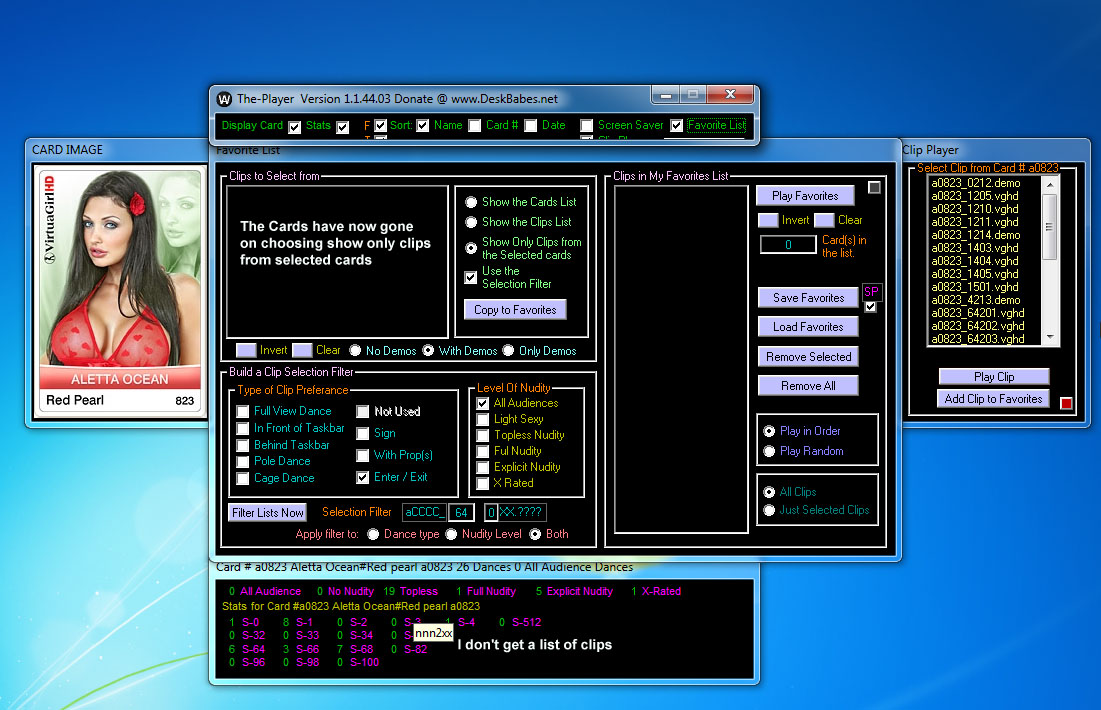Click the red square in Clip Player

click(x=1066, y=403)
